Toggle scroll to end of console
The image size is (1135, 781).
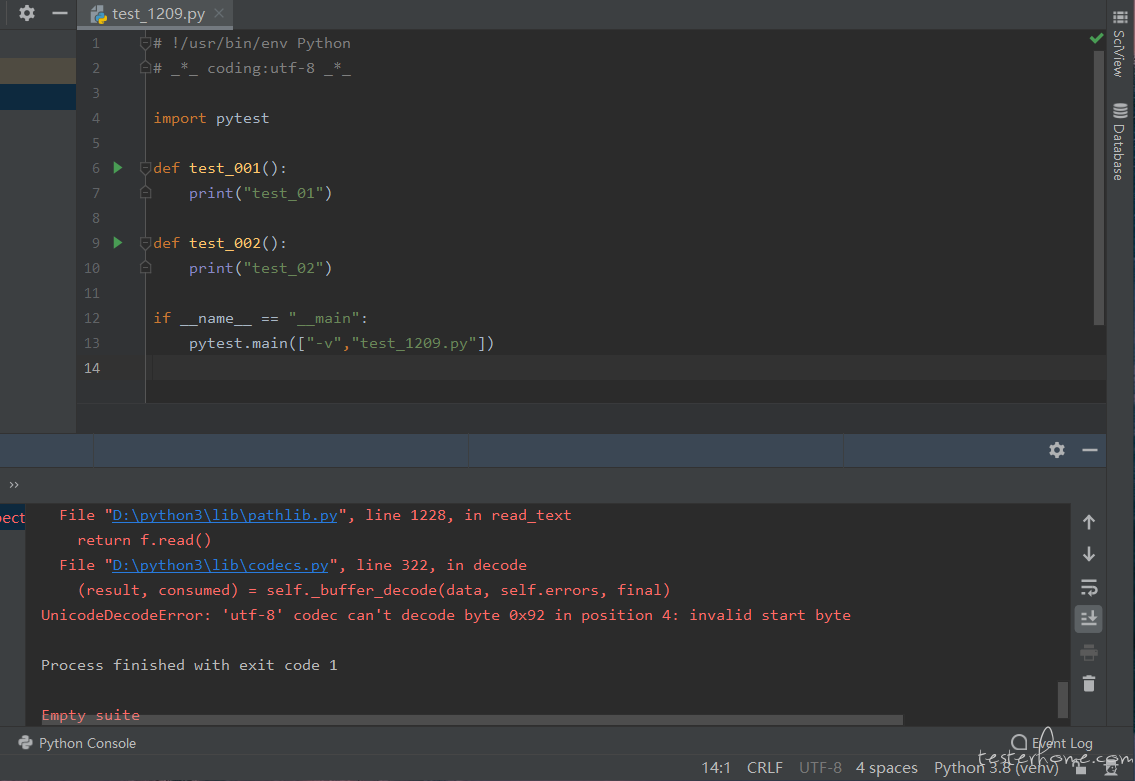pos(1089,619)
